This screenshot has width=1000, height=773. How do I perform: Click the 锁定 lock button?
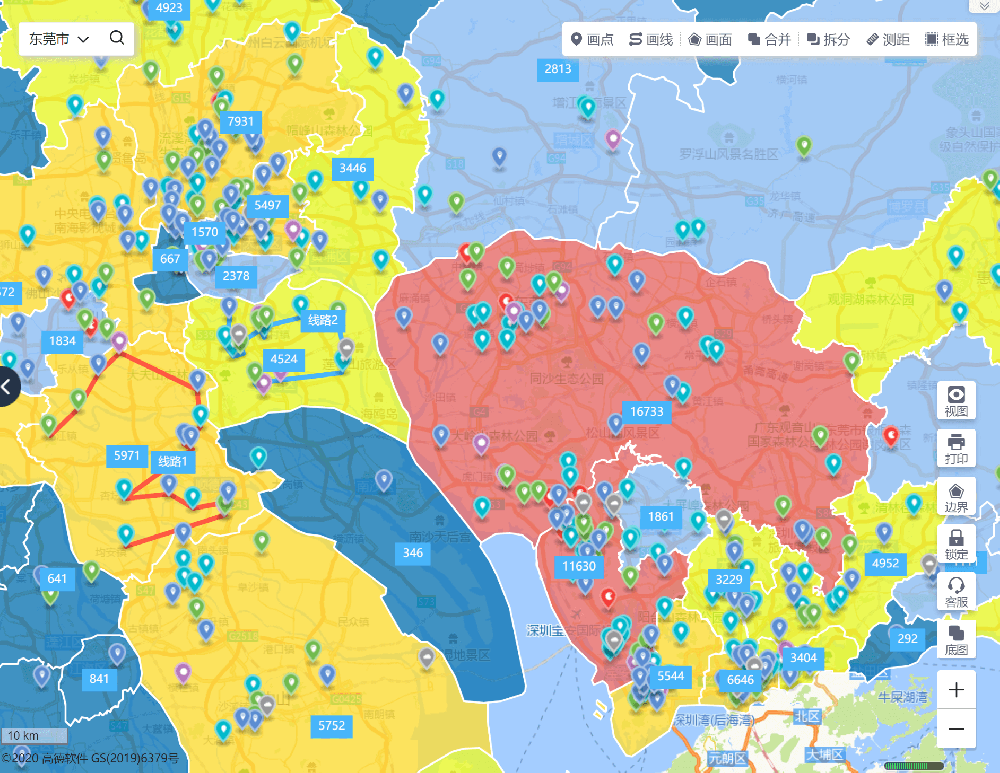pos(956,544)
